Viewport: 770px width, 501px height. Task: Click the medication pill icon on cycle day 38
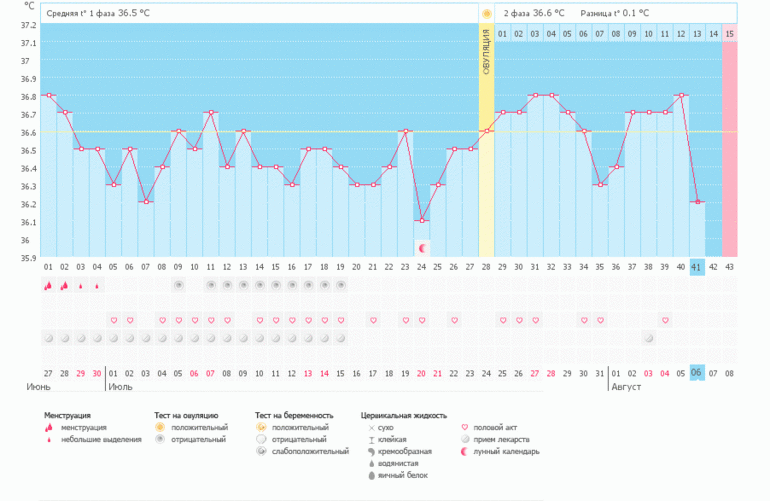[648, 338]
